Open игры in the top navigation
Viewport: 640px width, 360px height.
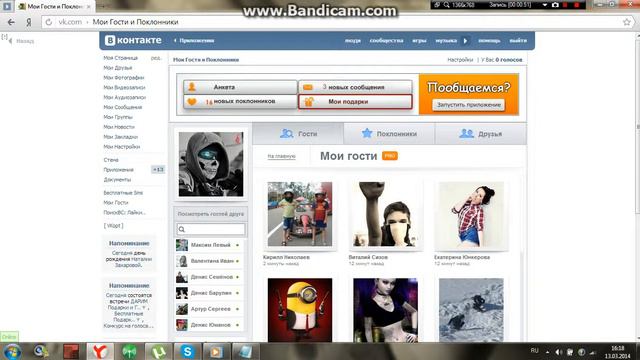coord(419,40)
